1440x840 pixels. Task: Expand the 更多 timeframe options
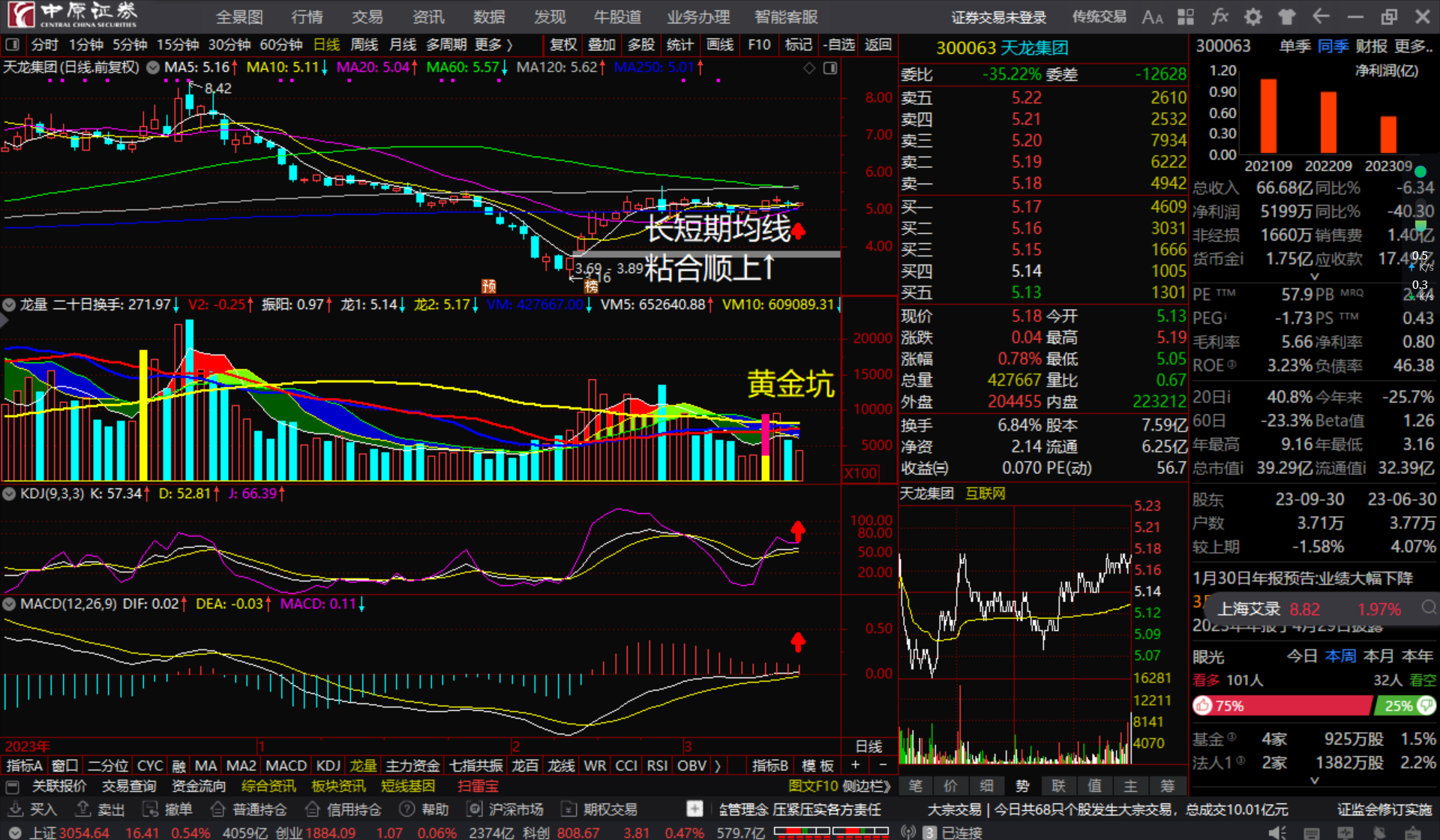[493, 45]
